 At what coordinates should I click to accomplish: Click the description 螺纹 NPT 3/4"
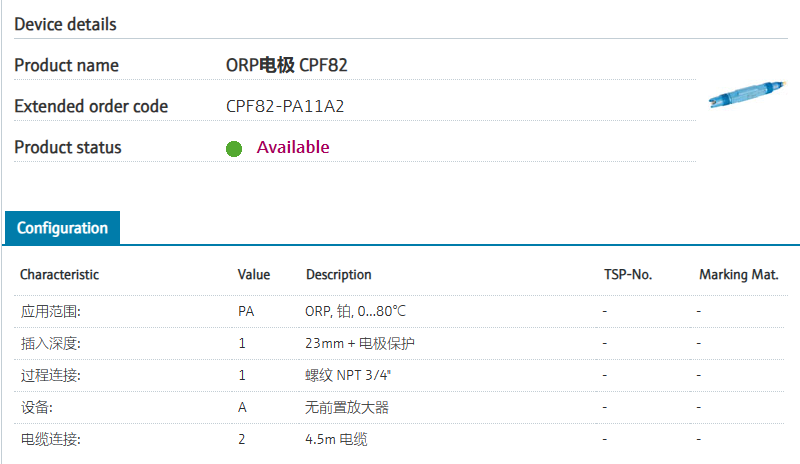(x=348, y=375)
